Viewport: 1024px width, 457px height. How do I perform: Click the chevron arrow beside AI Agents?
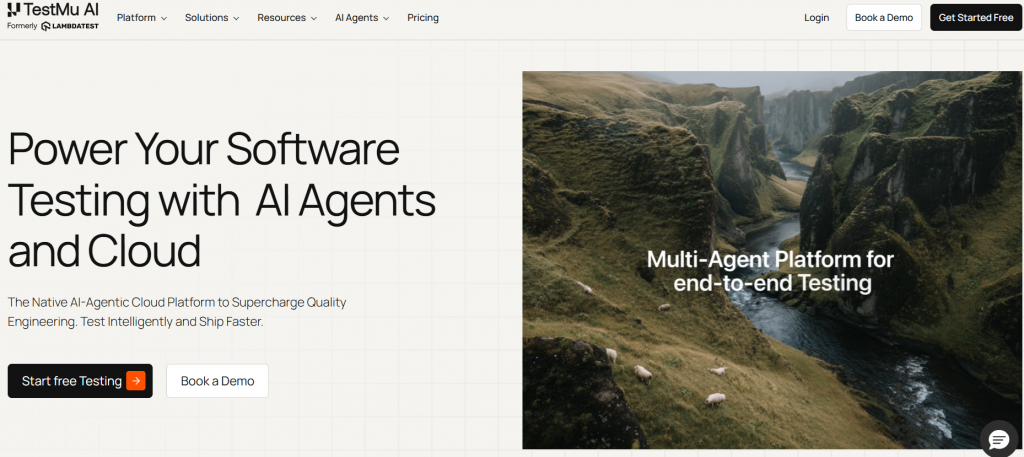pyautogui.click(x=386, y=18)
